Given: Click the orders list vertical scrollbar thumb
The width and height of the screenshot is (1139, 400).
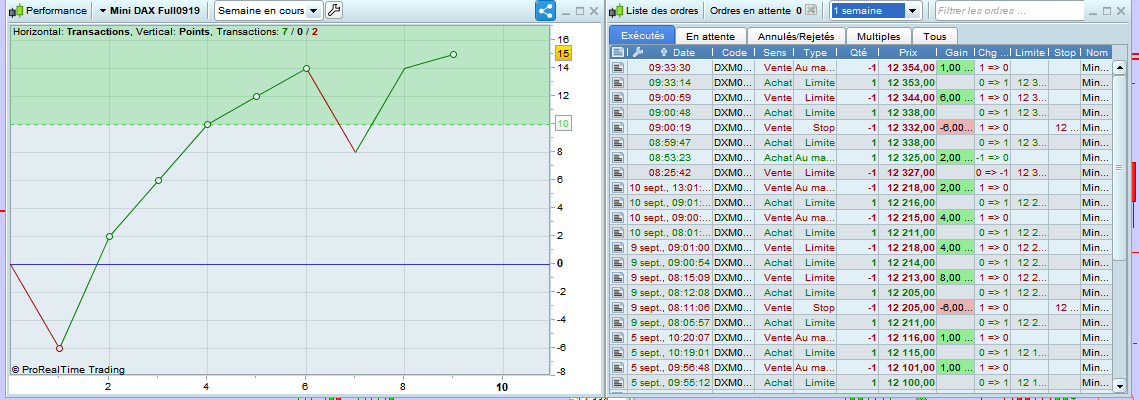Looking at the screenshot, I should (x=1119, y=168).
